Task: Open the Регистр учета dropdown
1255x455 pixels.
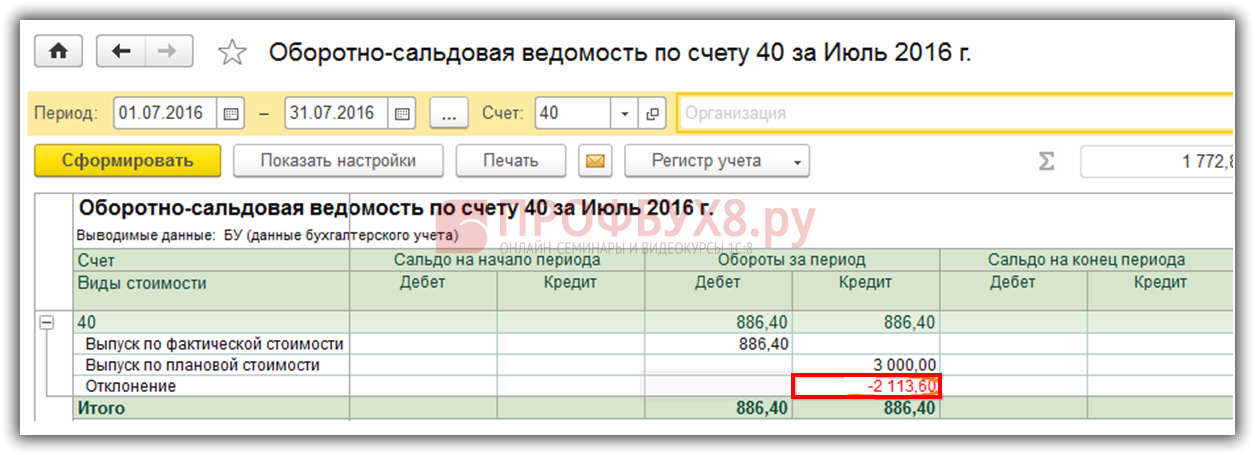Action: (x=716, y=161)
